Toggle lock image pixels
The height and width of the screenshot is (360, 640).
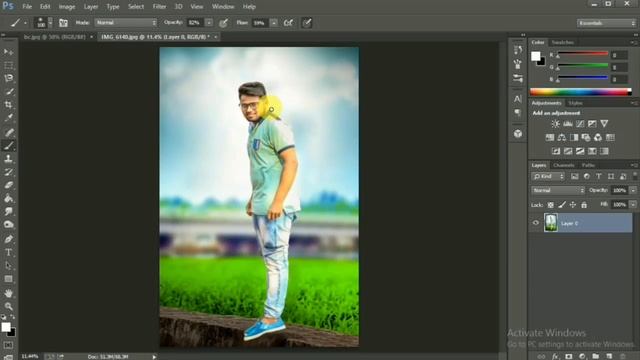562,205
